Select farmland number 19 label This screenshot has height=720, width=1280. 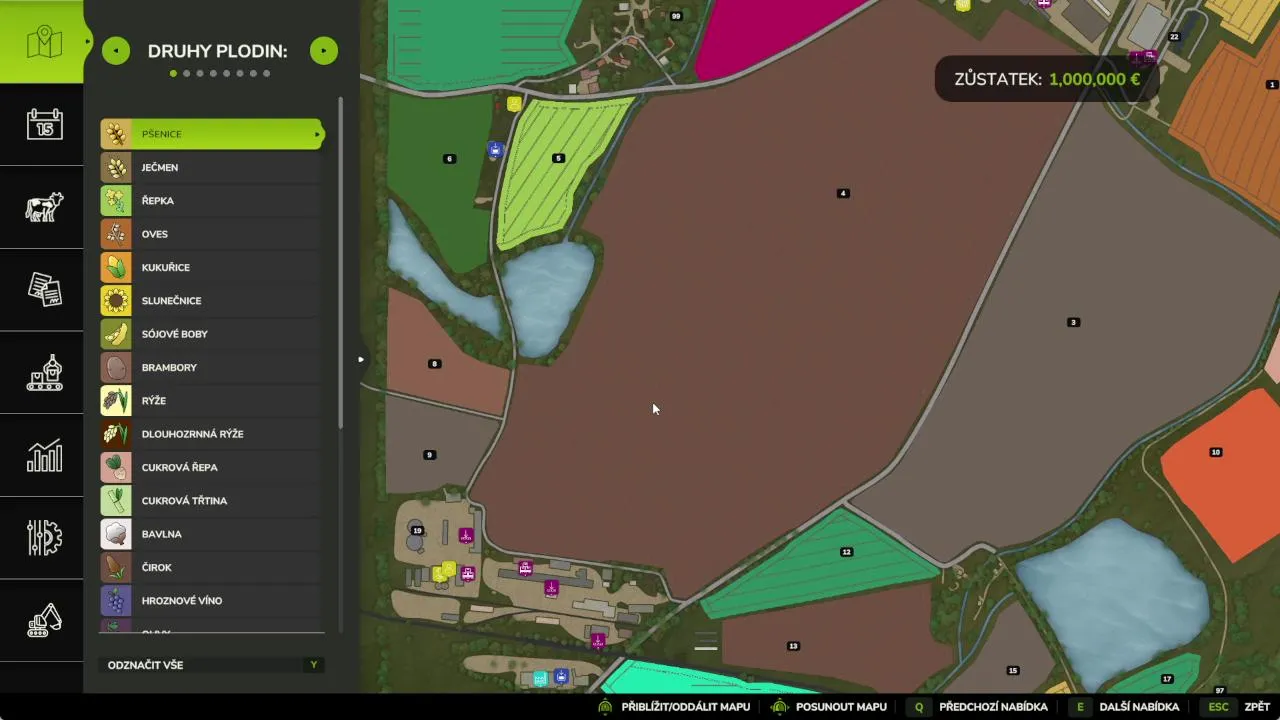pos(417,530)
